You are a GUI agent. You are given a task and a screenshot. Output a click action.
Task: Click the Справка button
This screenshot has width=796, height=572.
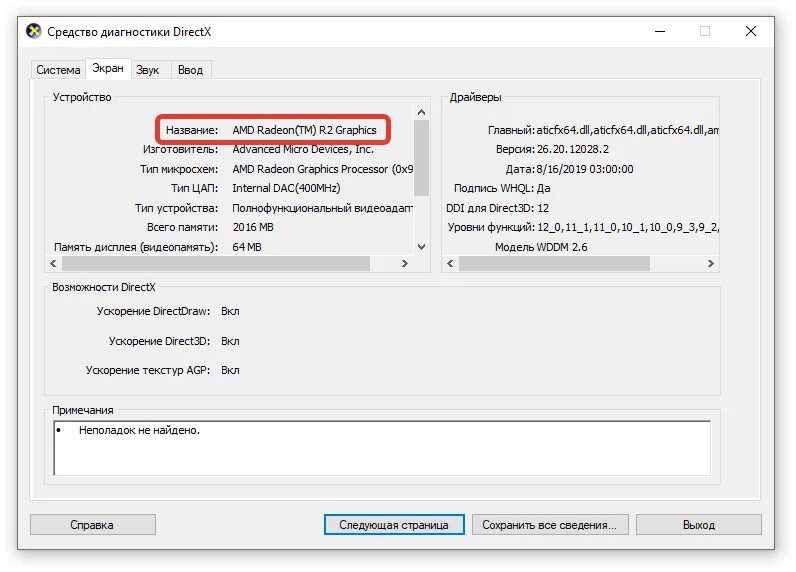pos(92,525)
